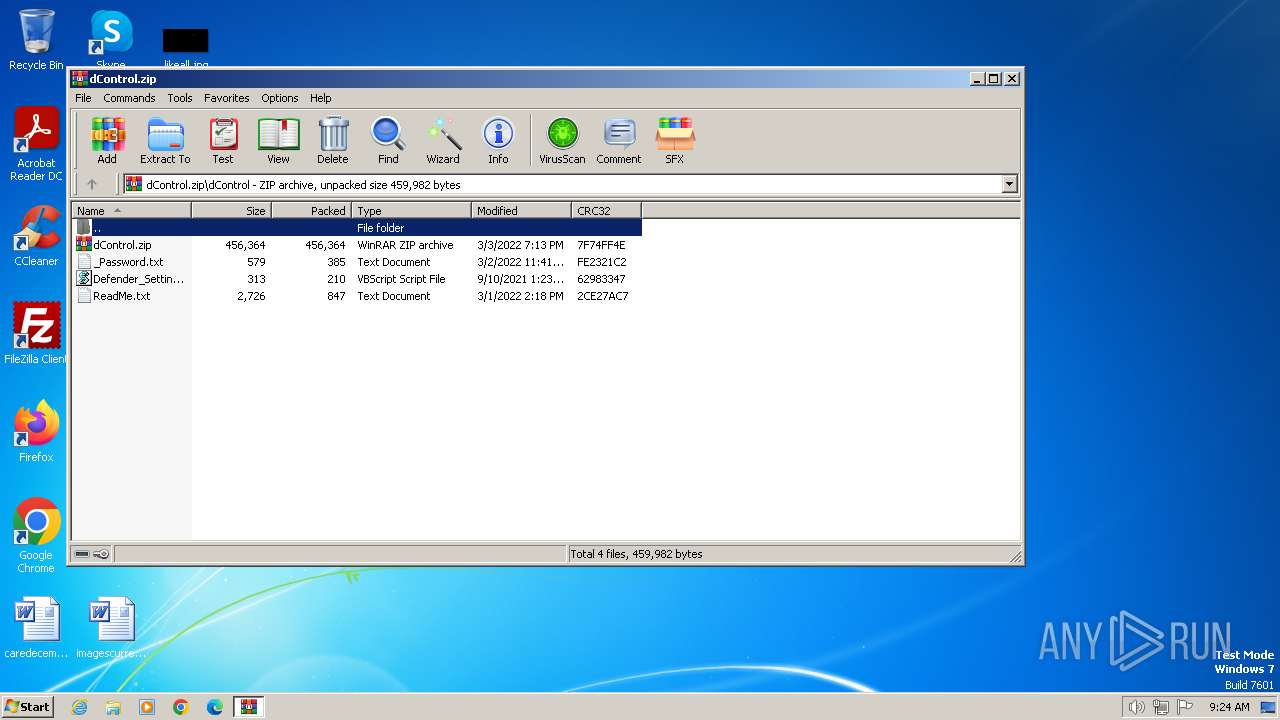1280x720 pixels.
Task: Open Chrome from the taskbar
Action: [x=181, y=707]
